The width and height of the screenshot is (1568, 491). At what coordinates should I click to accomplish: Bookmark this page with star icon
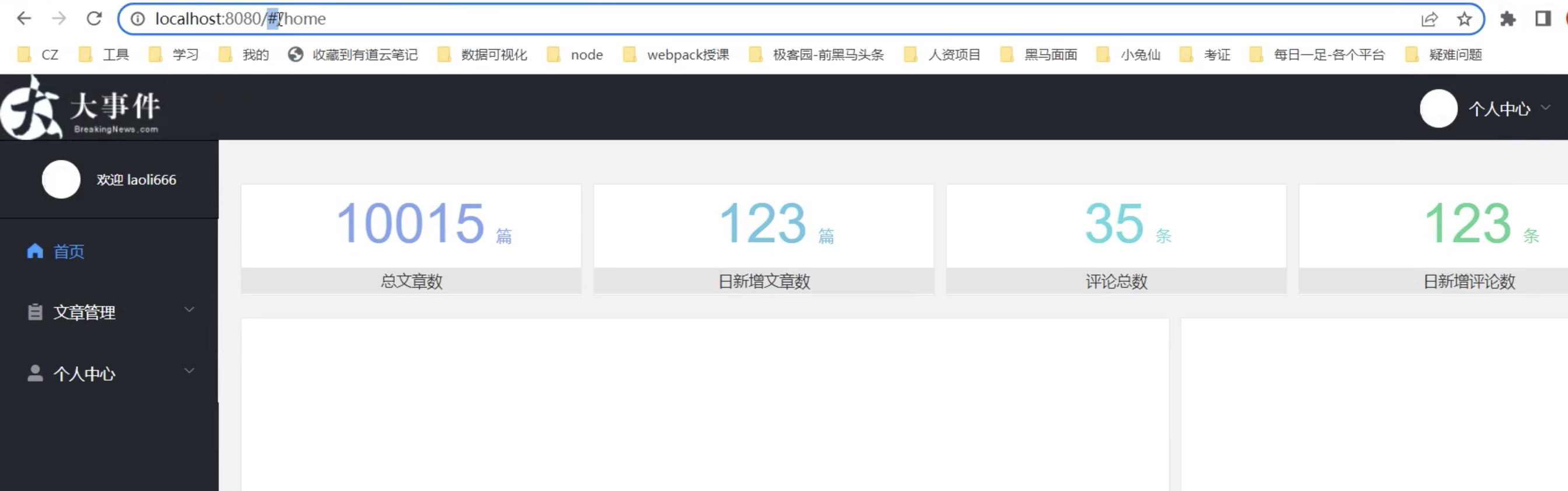(1465, 19)
